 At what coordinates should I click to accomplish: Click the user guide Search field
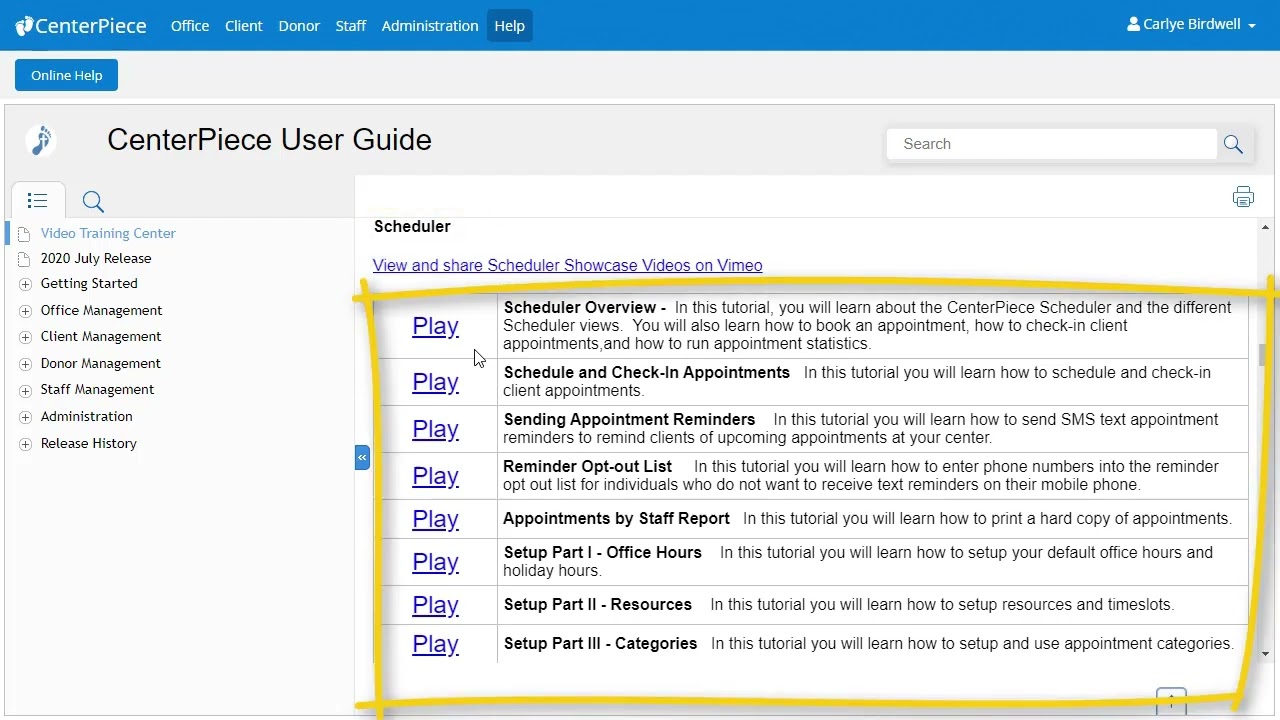coord(1051,144)
